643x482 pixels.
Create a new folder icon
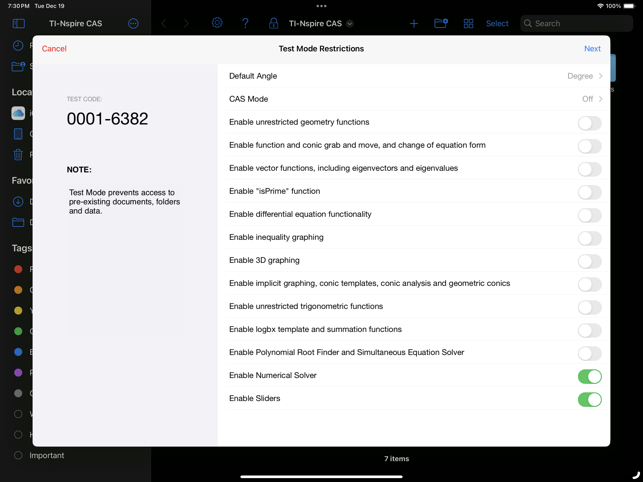click(x=441, y=23)
